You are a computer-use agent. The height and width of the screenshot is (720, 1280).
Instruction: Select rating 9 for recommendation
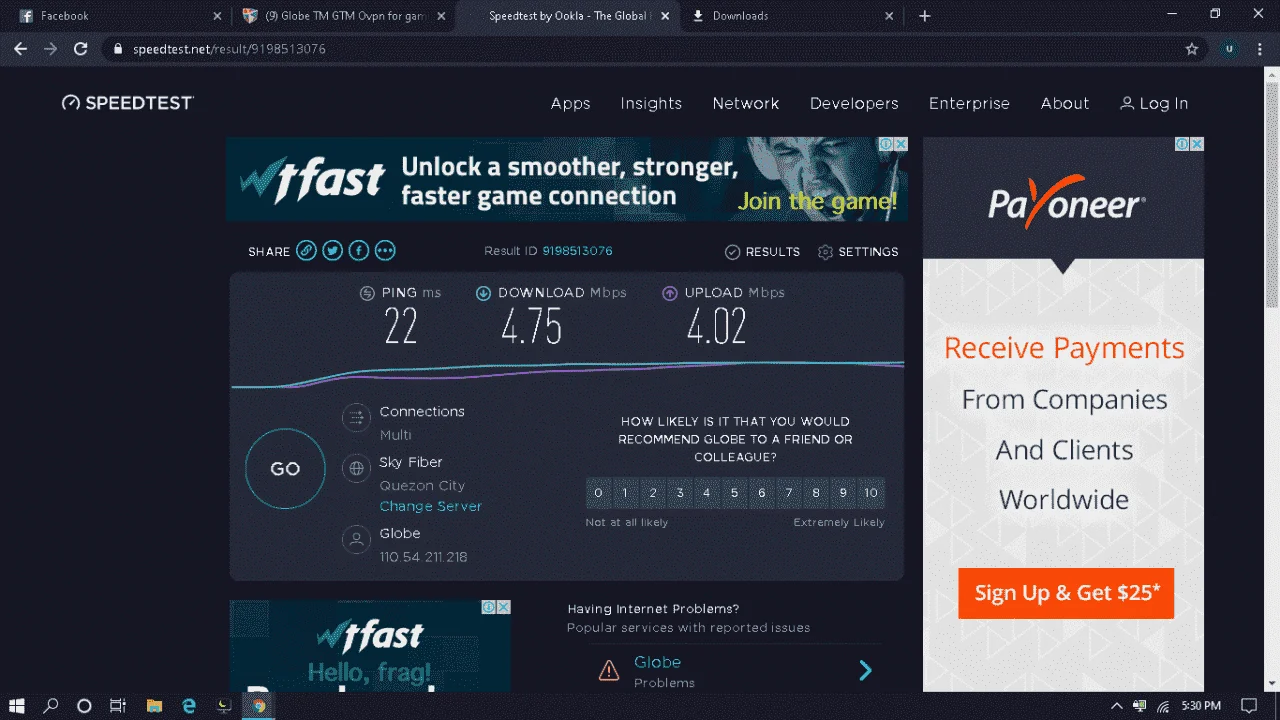point(843,493)
